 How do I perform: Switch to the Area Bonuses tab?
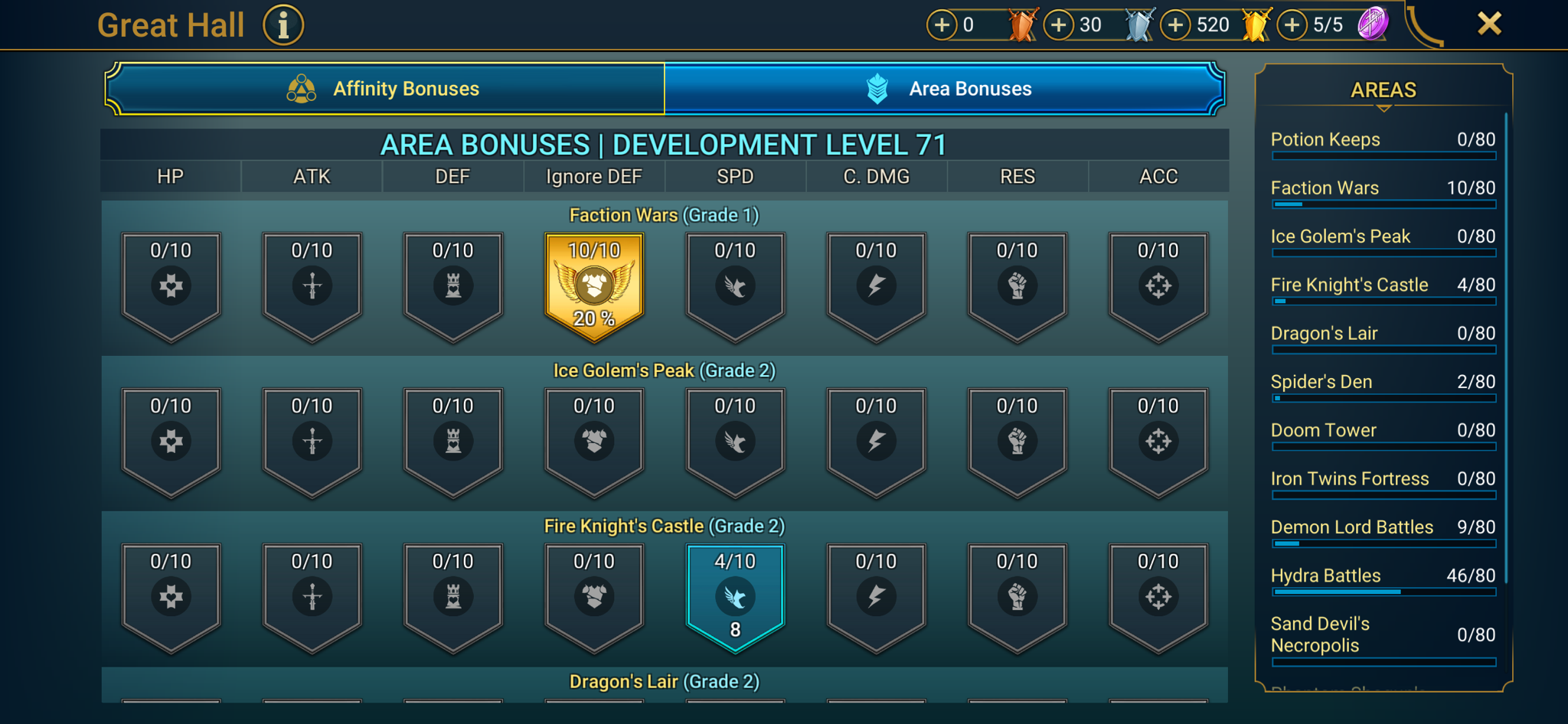point(945,89)
